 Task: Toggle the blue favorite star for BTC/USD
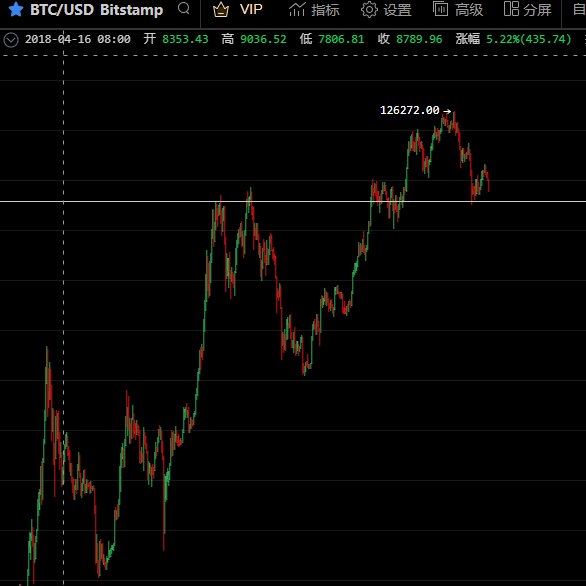[16, 9]
